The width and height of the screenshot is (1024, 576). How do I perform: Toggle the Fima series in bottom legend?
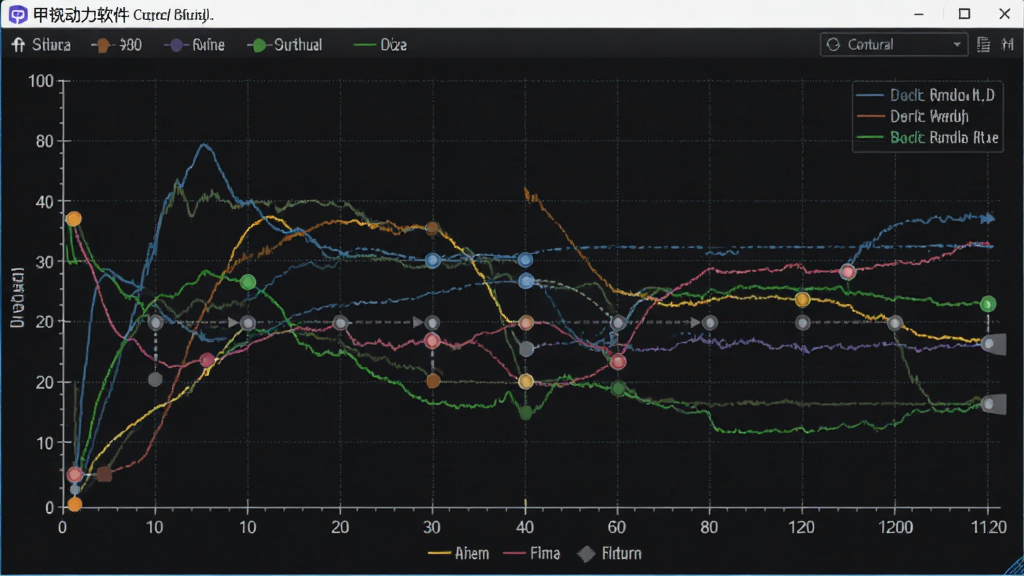coord(532,554)
